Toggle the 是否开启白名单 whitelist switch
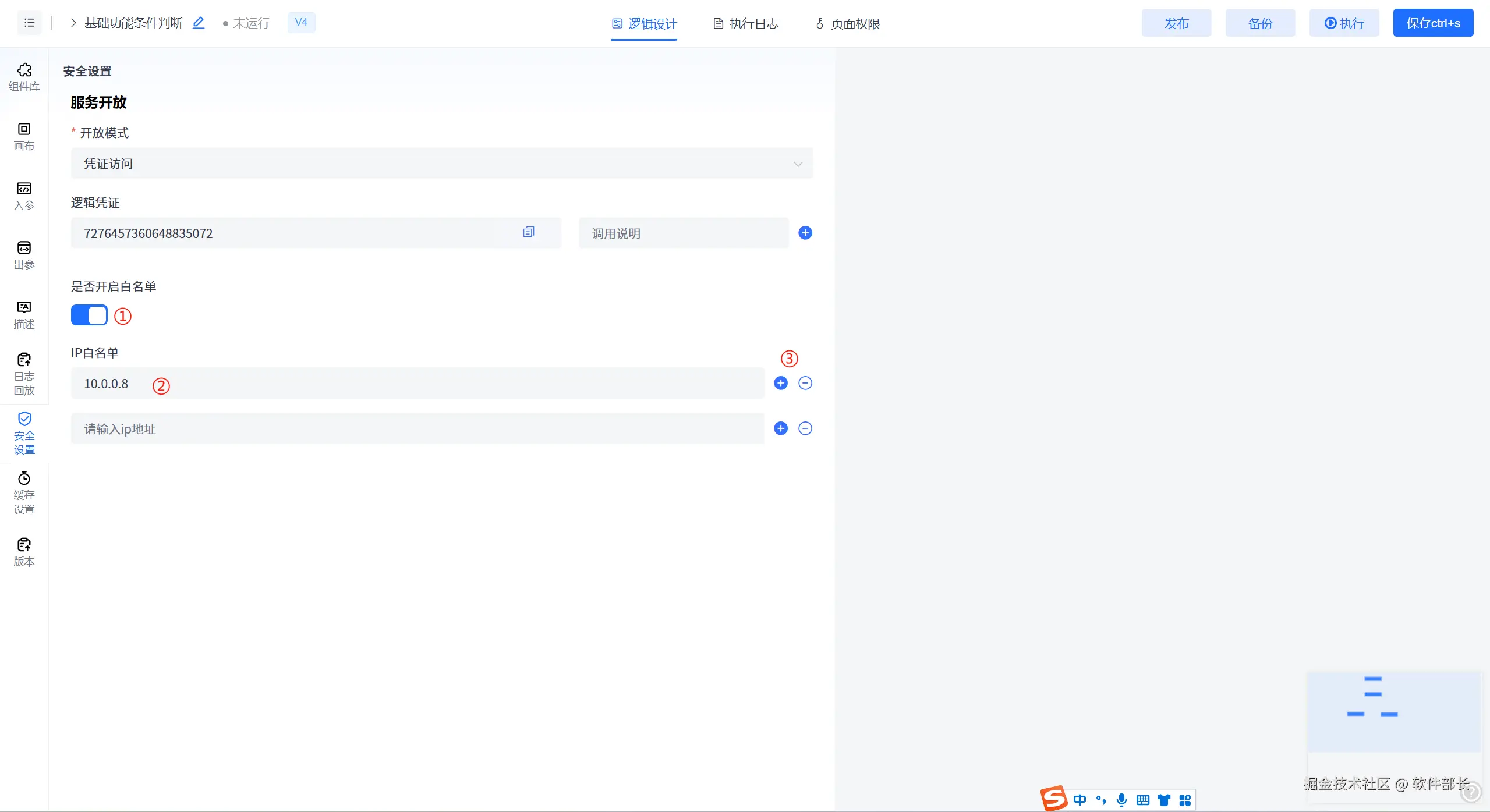 click(89, 315)
